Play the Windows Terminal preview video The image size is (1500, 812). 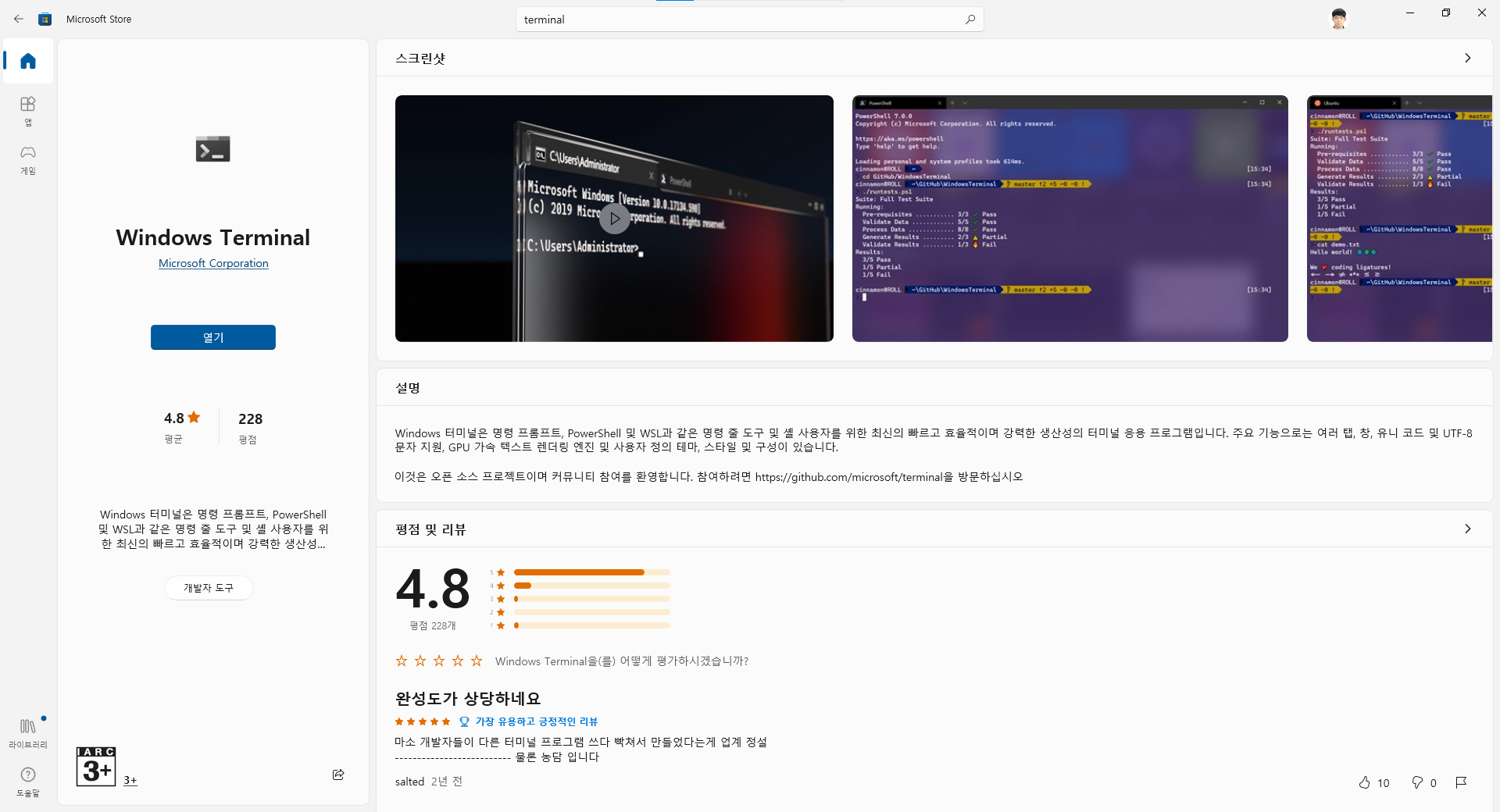click(615, 219)
